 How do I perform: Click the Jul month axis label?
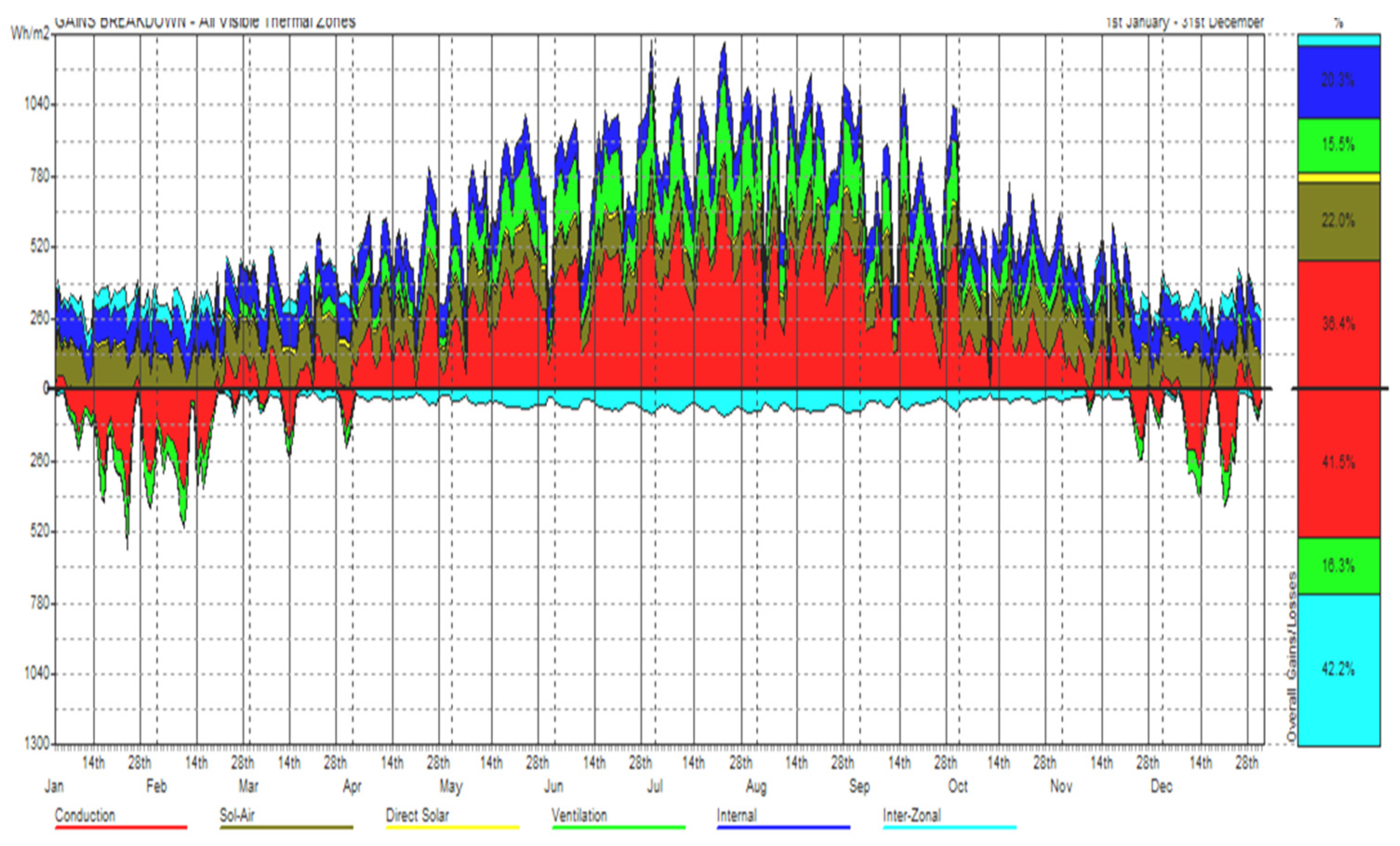point(655,787)
